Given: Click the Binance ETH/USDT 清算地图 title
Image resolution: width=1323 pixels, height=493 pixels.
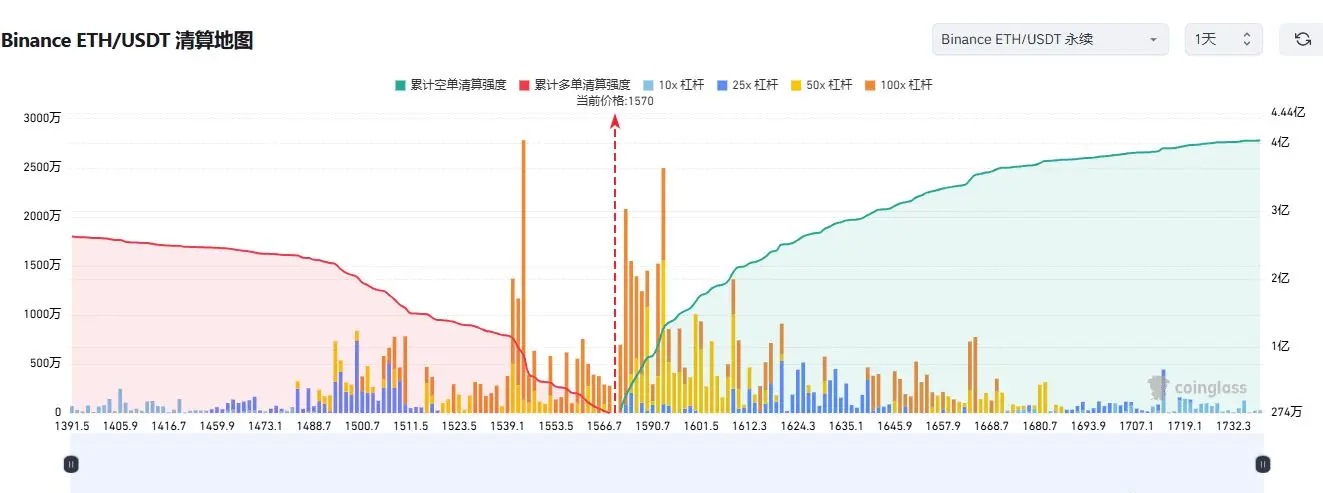Looking at the screenshot, I should [x=127, y=41].
